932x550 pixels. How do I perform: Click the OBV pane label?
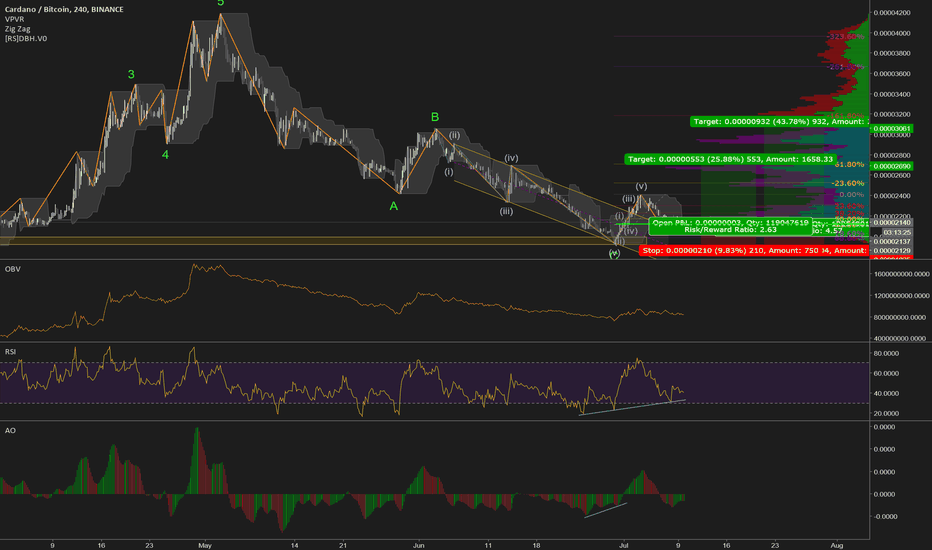(x=12, y=269)
